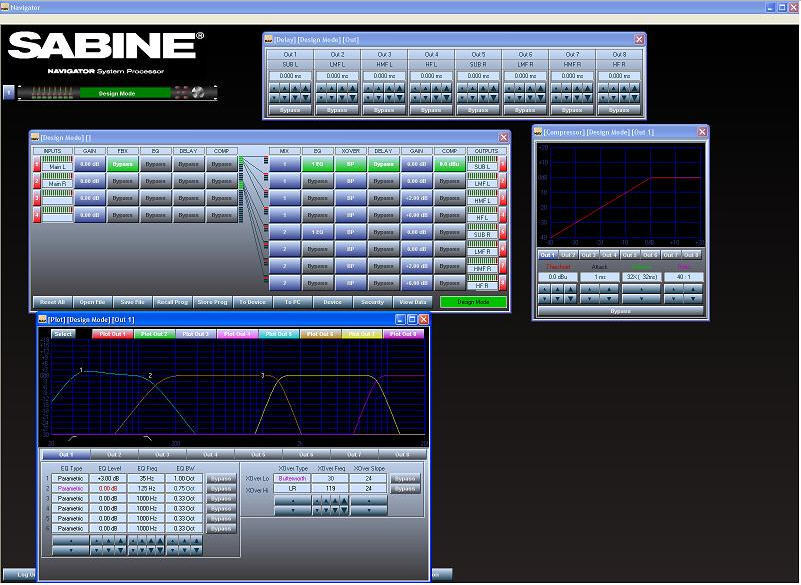The width and height of the screenshot is (801, 585).
Task: Click largest up arrow under the EQ Freq column
Action: click(x=160, y=541)
